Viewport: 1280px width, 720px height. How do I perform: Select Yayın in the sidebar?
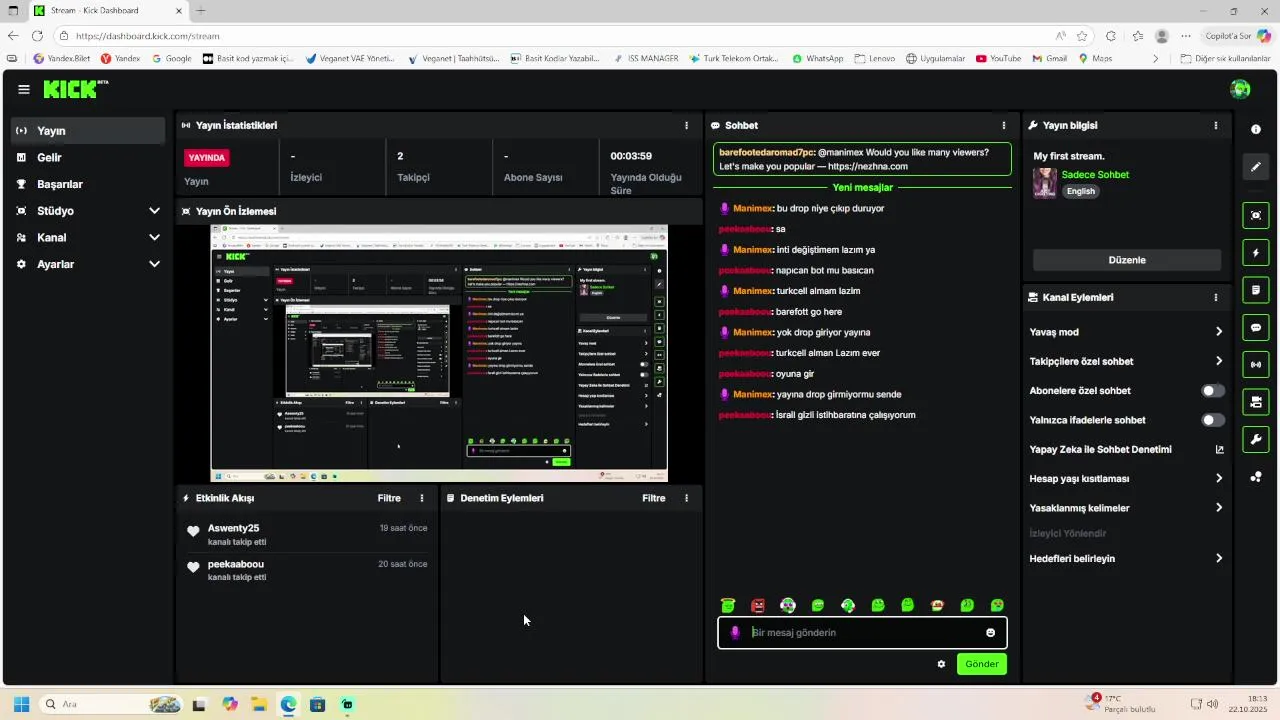(x=88, y=131)
